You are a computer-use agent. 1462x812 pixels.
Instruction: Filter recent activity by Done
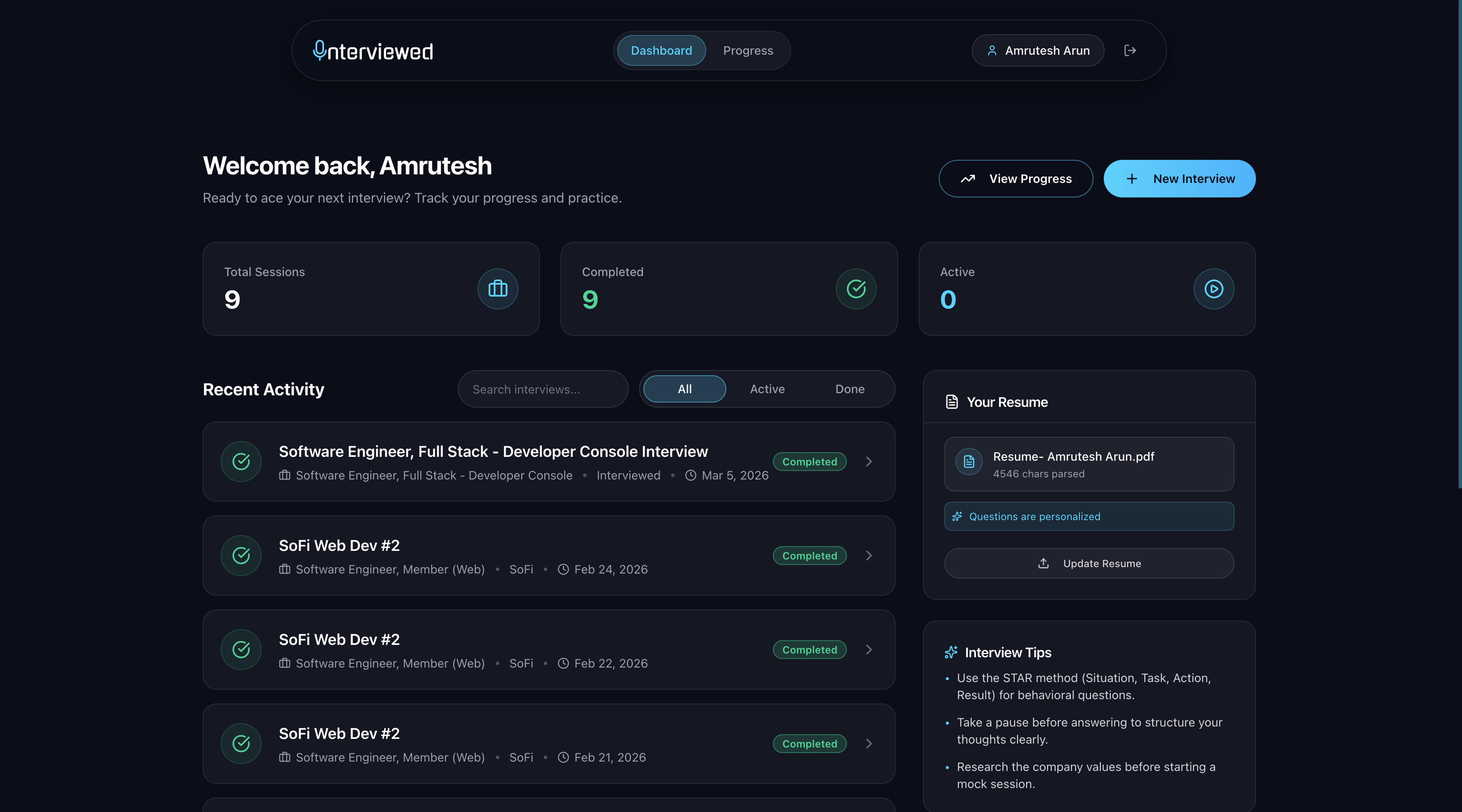pyautogui.click(x=849, y=389)
